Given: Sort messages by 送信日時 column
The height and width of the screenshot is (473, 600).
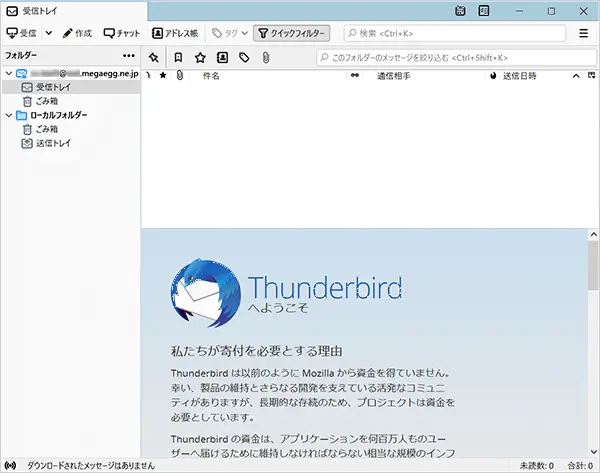Looking at the screenshot, I should [520, 76].
